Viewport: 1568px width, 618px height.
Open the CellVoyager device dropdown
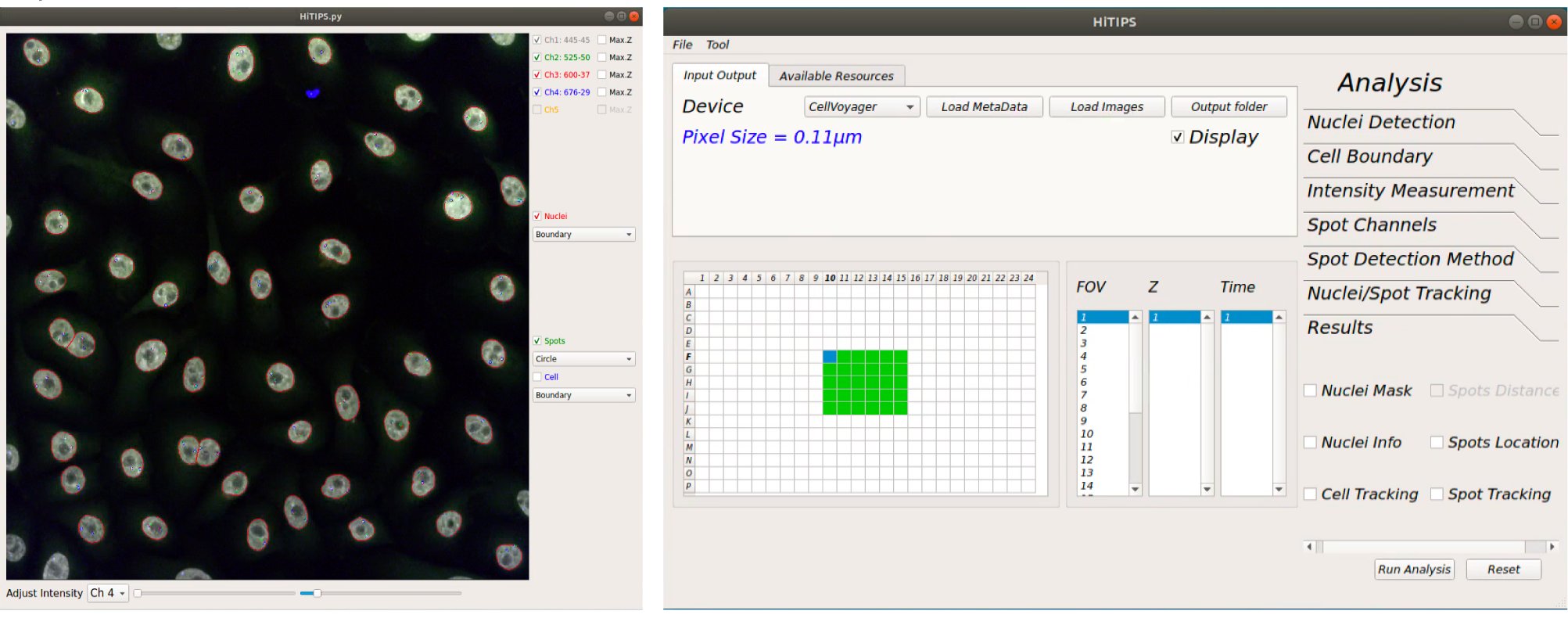click(x=862, y=106)
